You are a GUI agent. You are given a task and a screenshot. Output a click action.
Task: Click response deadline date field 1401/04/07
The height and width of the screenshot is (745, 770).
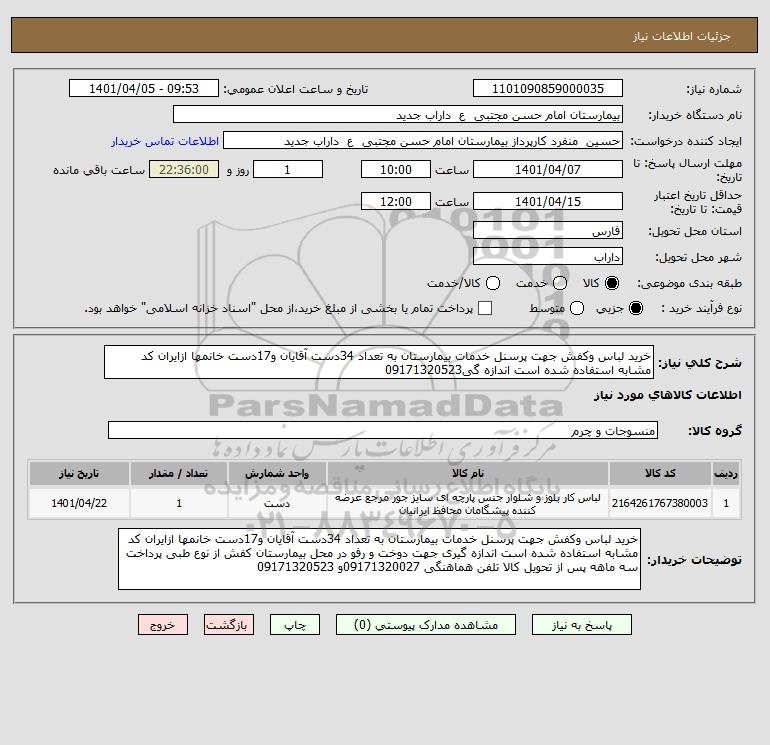click(548, 169)
